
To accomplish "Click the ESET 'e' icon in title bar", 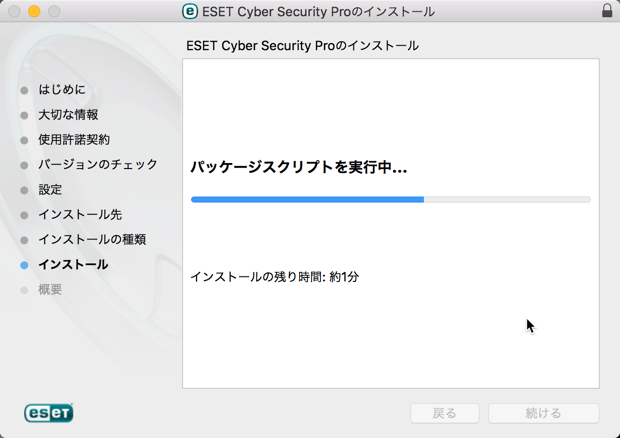I will 190,11.
